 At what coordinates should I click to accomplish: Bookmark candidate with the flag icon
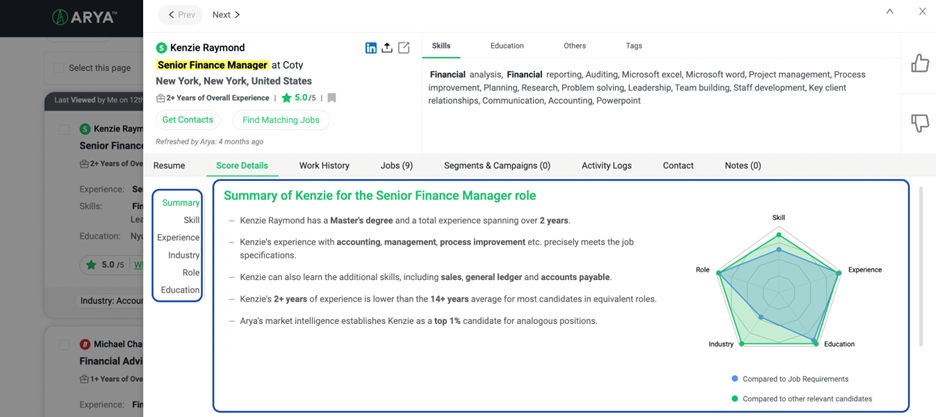332,98
